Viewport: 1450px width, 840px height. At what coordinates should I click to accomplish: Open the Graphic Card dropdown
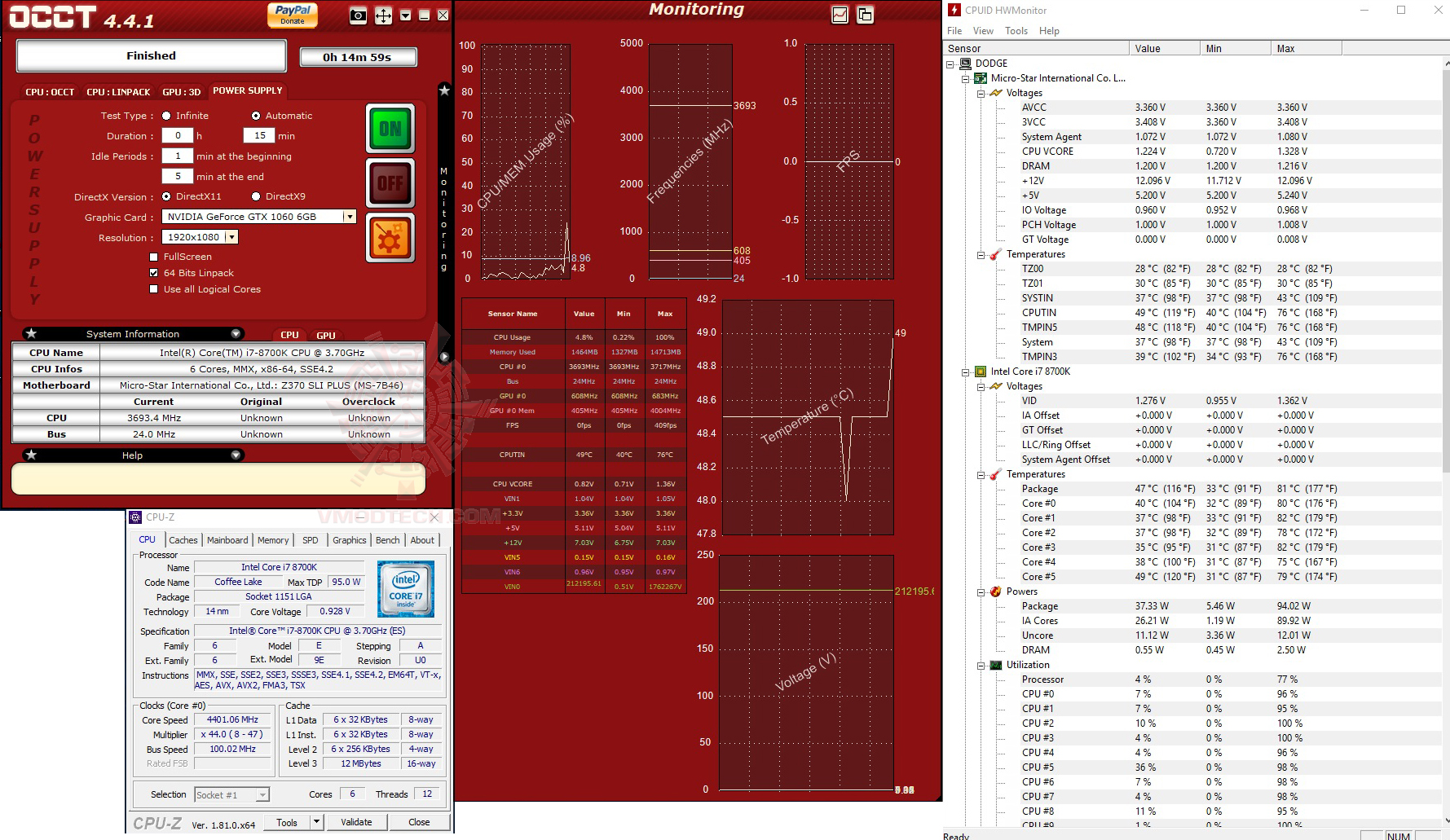(349, 217)
